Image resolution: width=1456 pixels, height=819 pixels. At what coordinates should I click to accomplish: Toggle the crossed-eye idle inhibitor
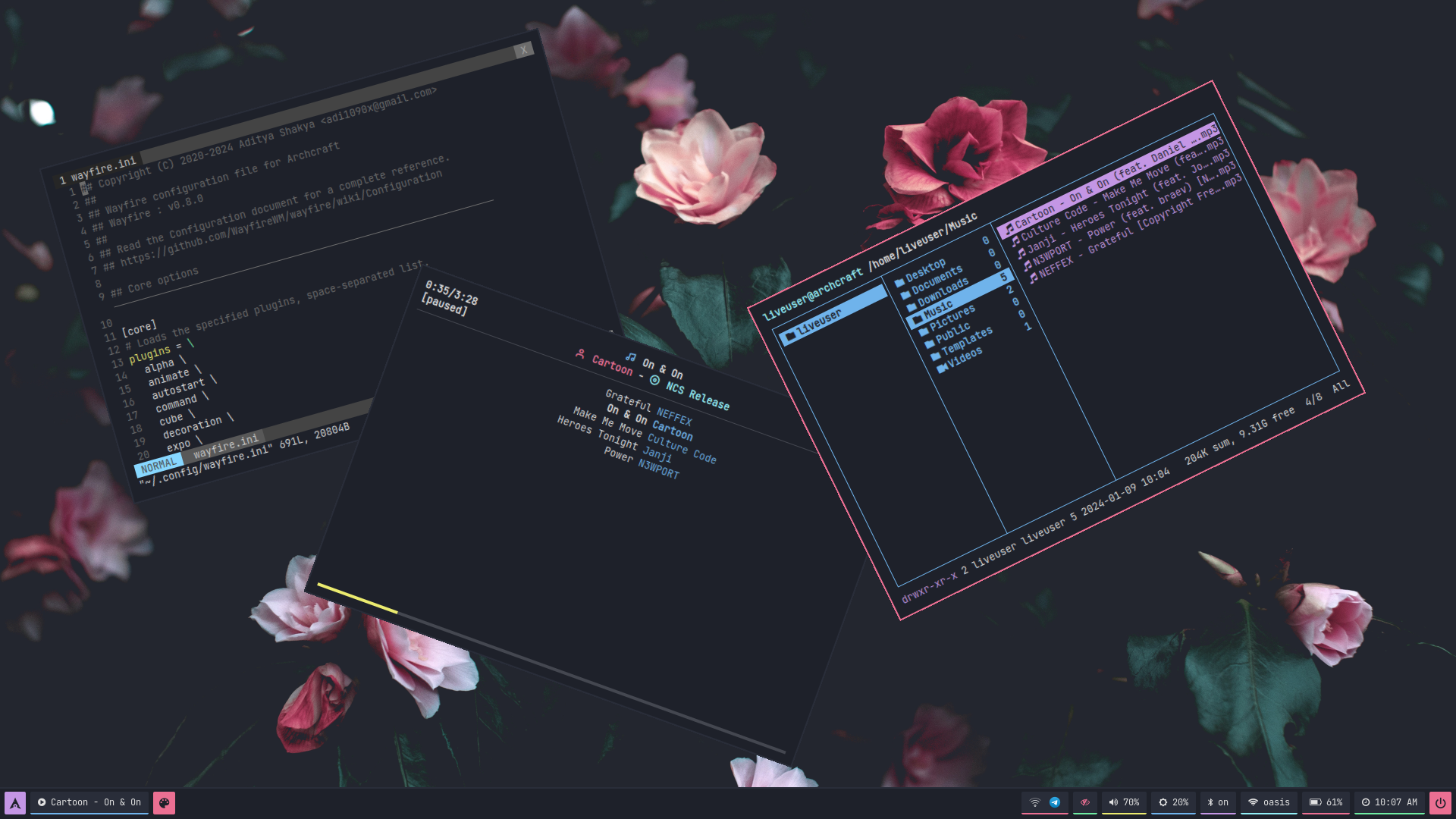click(1085, 802)
